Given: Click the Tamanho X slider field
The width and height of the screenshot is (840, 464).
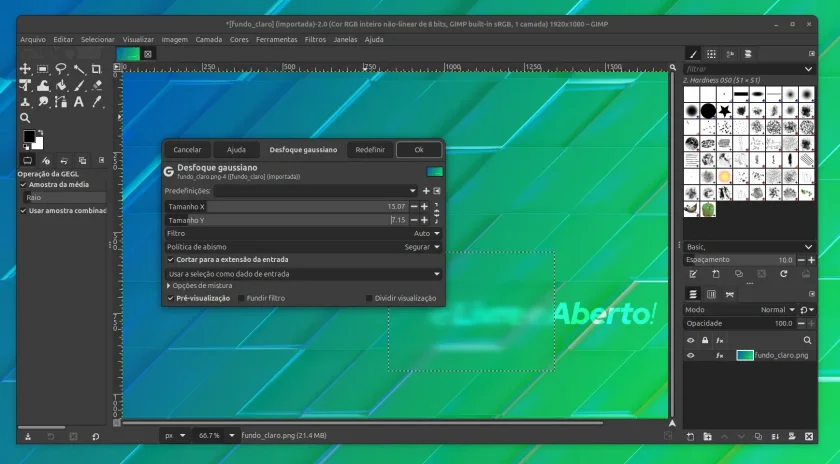Looking at the screenshot, I should click(x=287, y=207).
